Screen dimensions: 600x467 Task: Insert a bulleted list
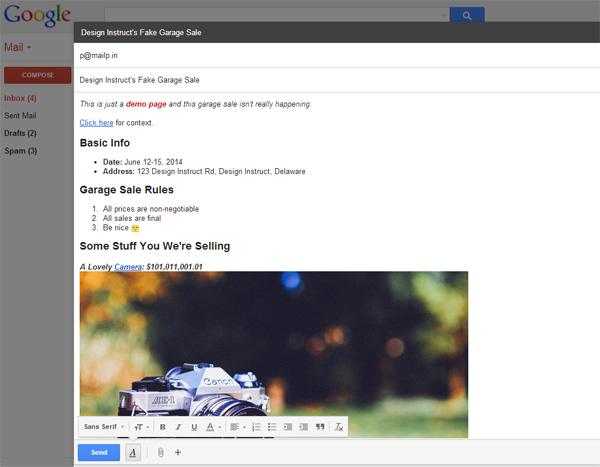point(272,427)
